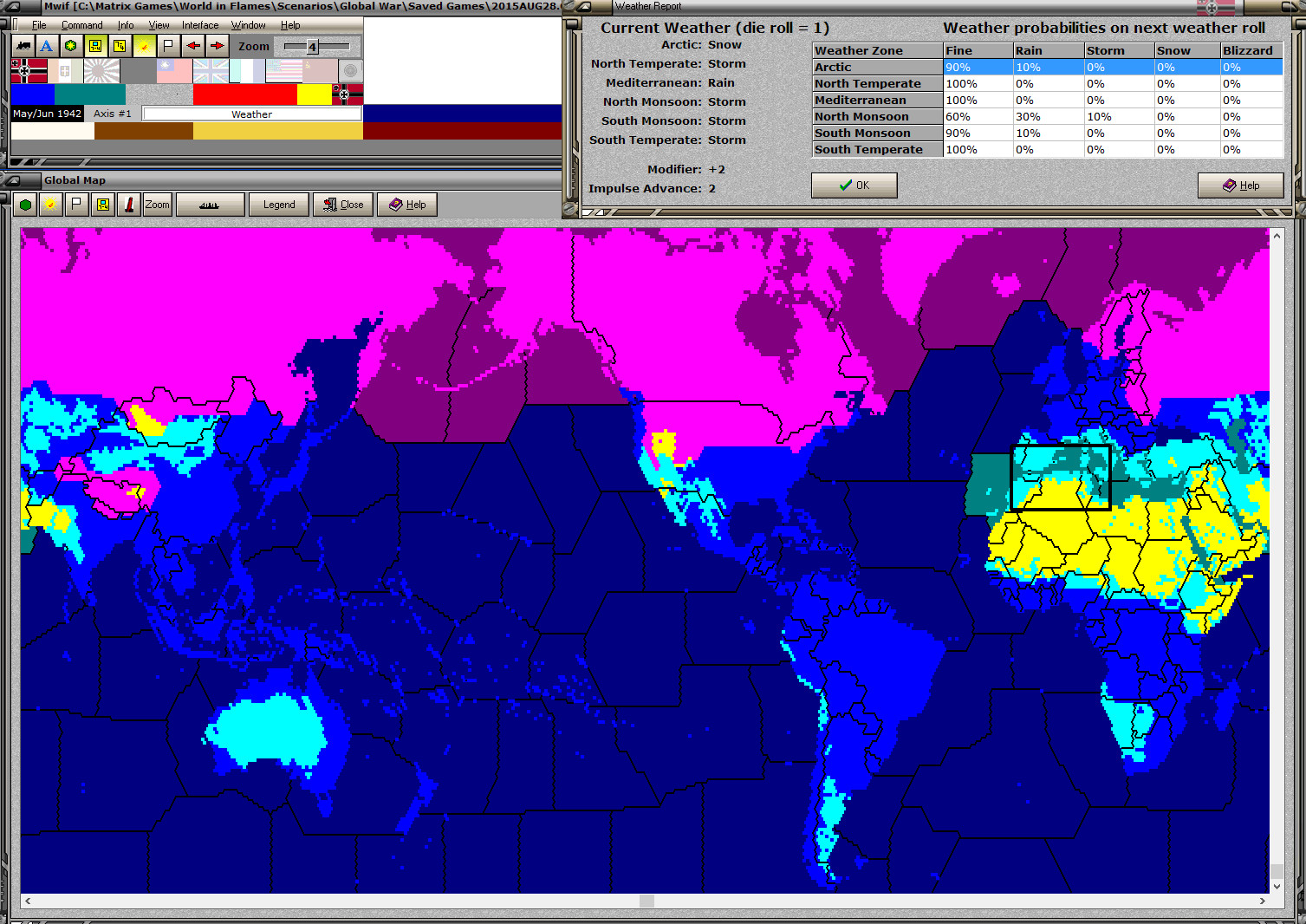Click the blue letter A icon
Screen dimensions: 1306x924
point(47,46)
